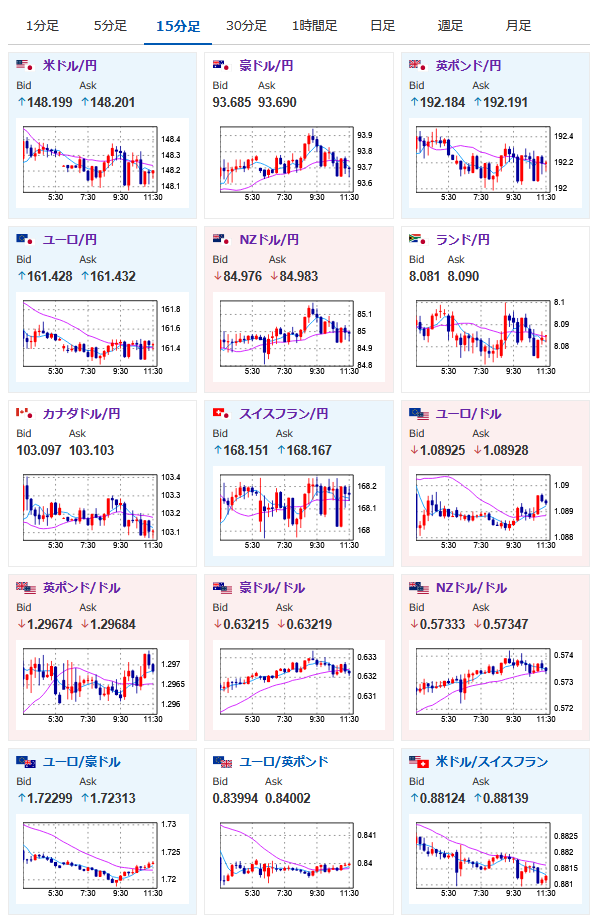Screen dimensions: 595x915
Task: Click the South Africa flag icon for ランド/円
Action: click(418, 239)
